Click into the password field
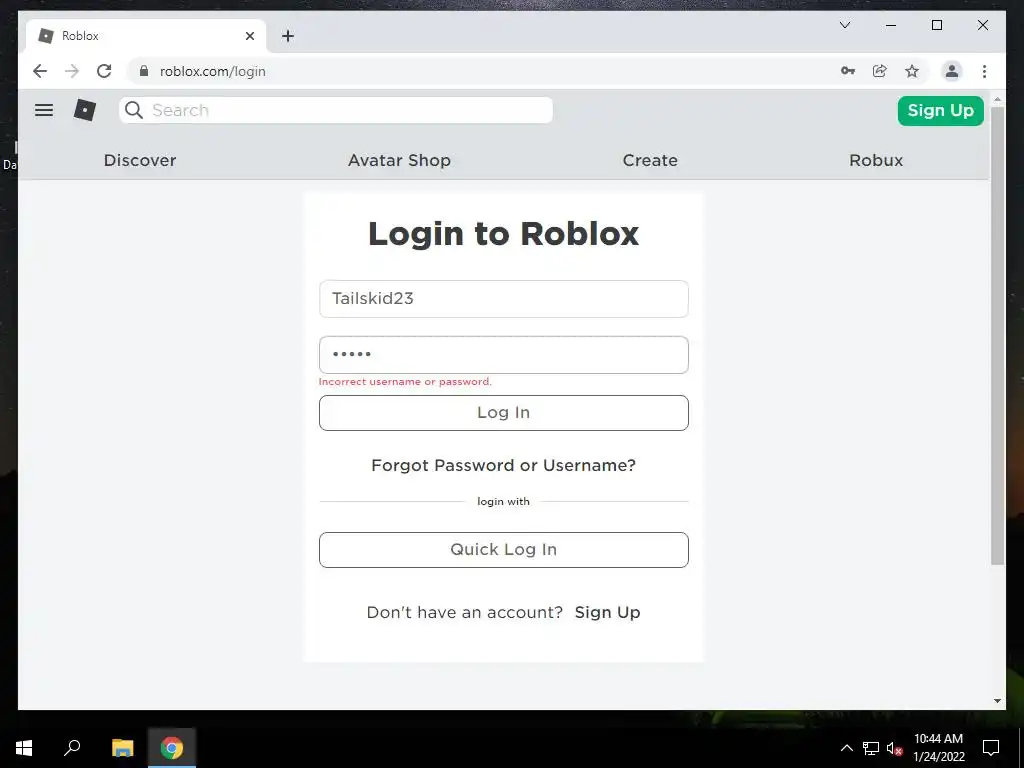This screenshot has width=1024, height=768. (x=504, y=355)
